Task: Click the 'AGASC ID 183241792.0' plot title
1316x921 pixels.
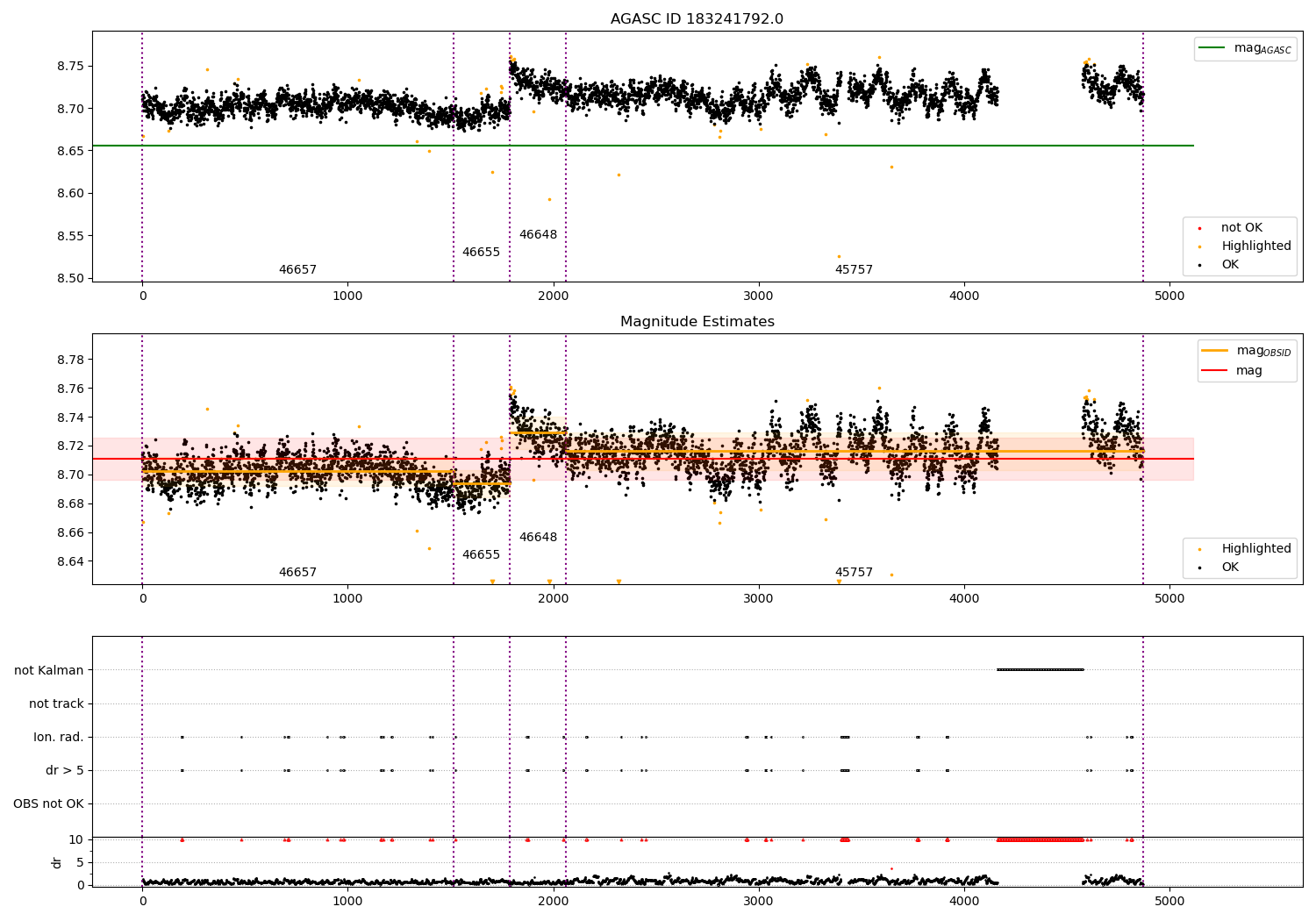Action: click(697, 19)
